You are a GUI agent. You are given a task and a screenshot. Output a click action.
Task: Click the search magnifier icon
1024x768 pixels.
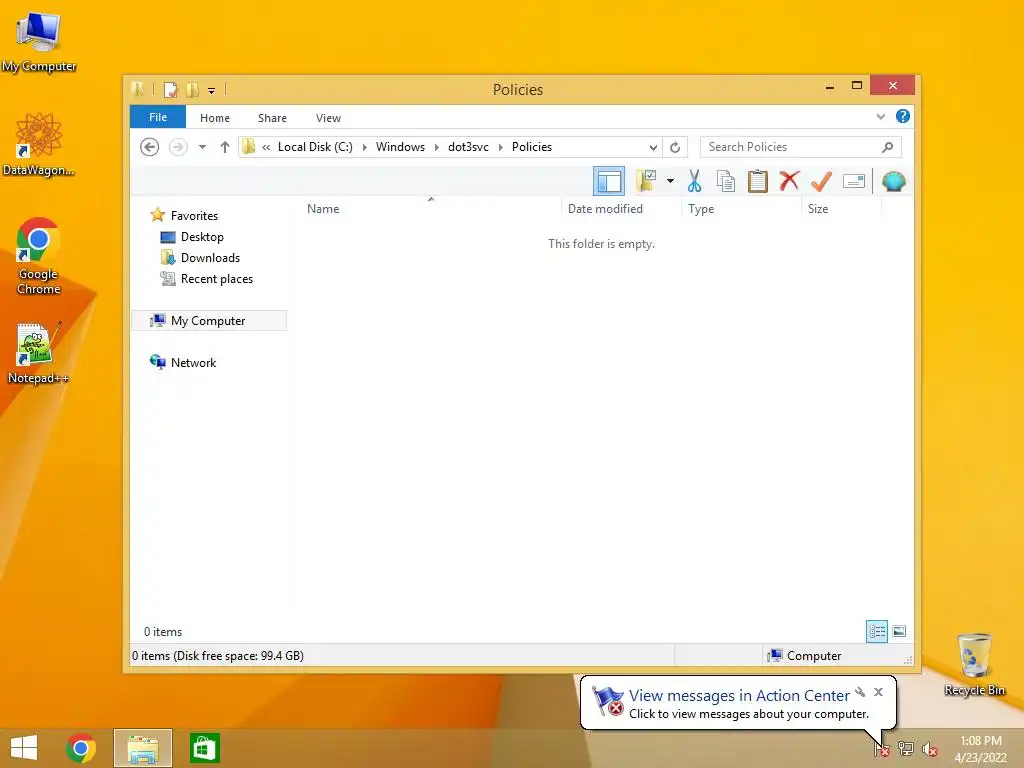(888, 147)
